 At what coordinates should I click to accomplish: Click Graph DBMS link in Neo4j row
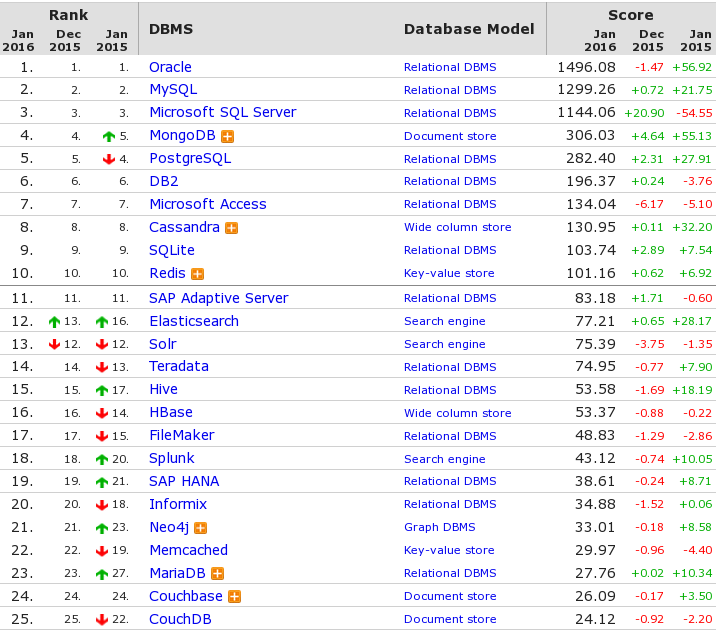439,527
